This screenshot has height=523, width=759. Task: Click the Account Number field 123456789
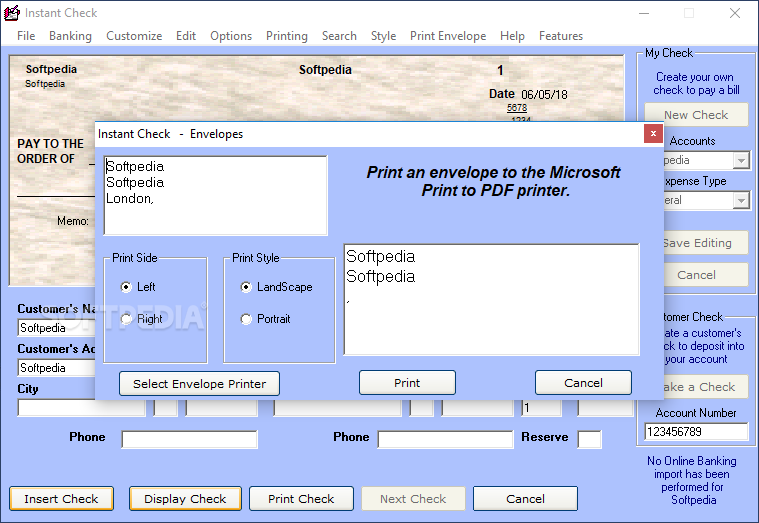[696, 431]
